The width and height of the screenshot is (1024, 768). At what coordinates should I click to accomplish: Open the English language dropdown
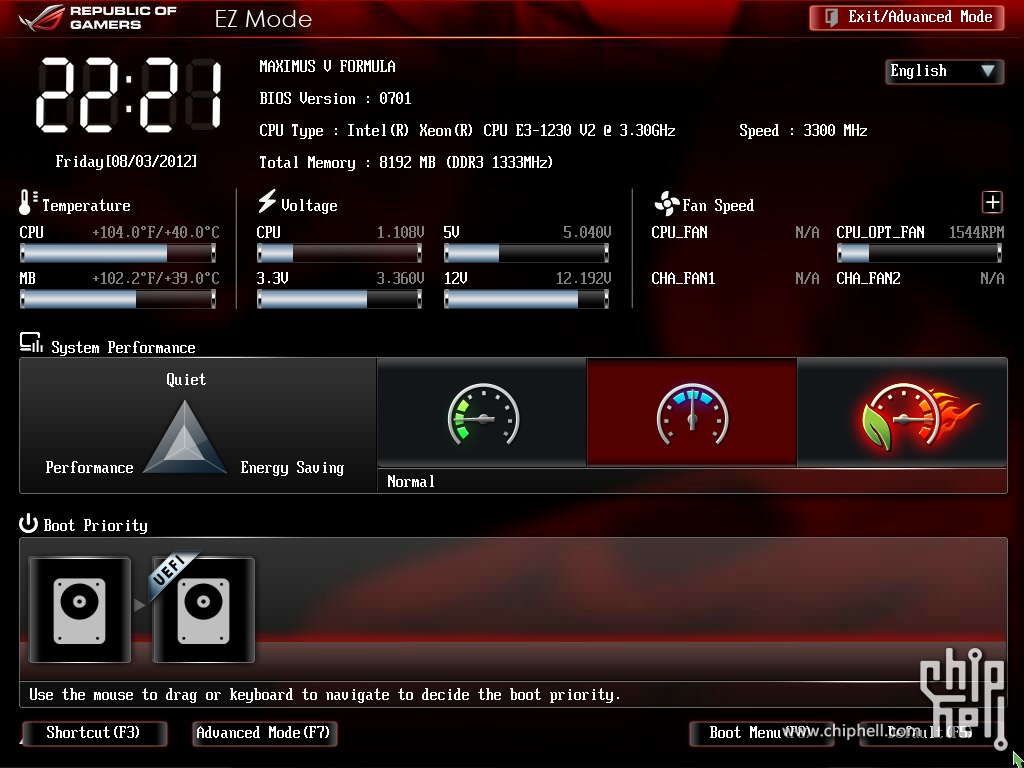tap(944, 71)
